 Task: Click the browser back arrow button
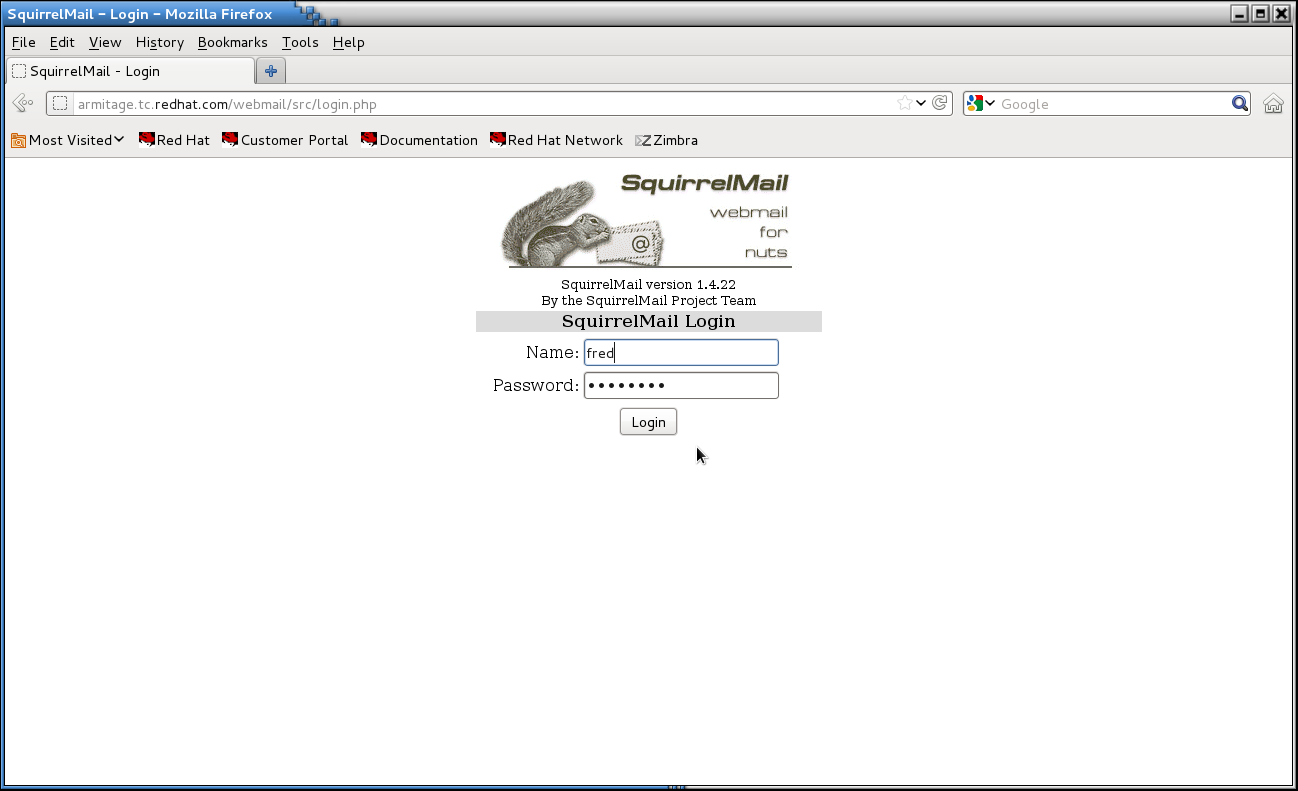[22, 103]
